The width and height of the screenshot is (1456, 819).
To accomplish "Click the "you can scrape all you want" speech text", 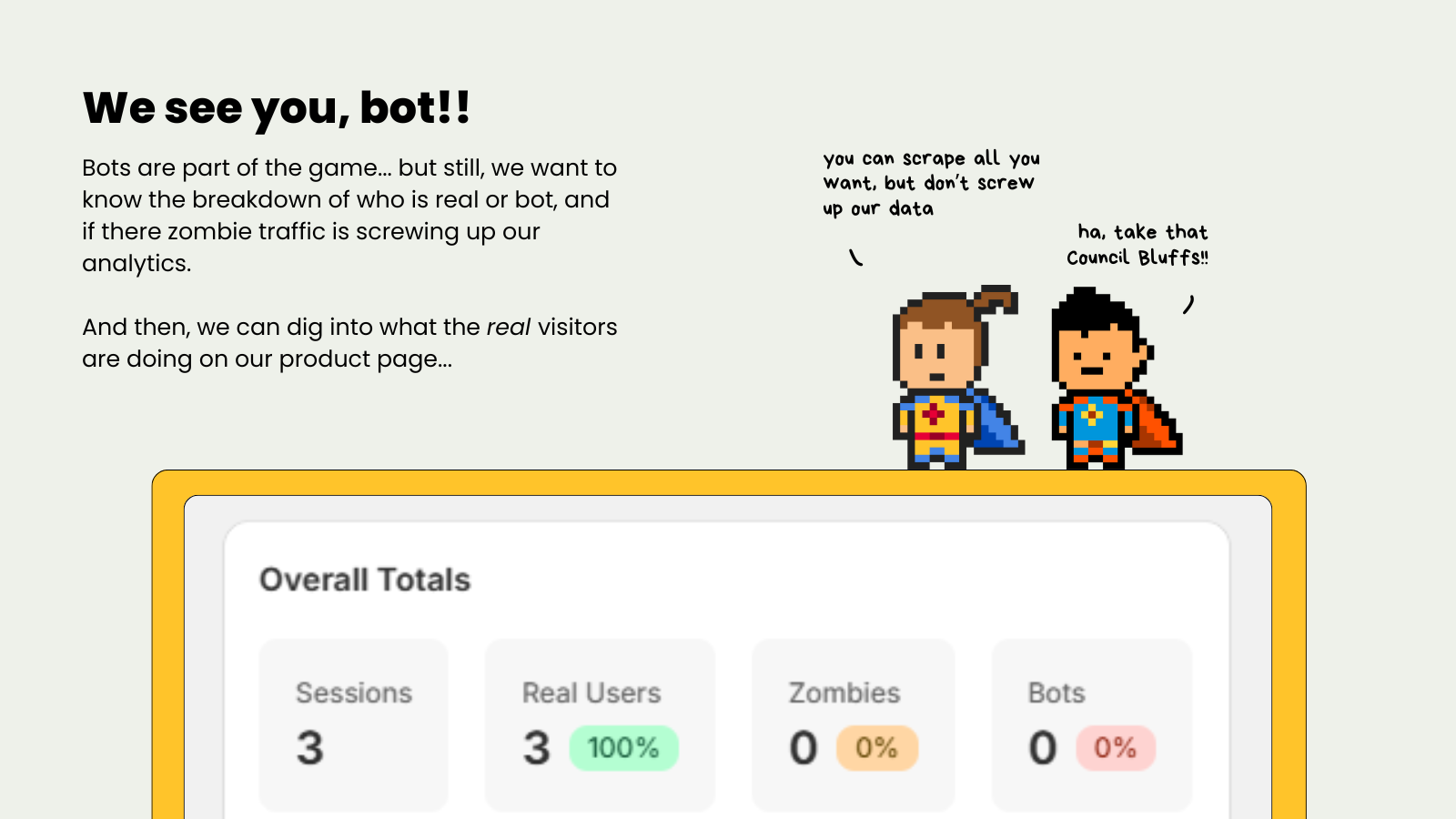I will (x=930, y=183).
